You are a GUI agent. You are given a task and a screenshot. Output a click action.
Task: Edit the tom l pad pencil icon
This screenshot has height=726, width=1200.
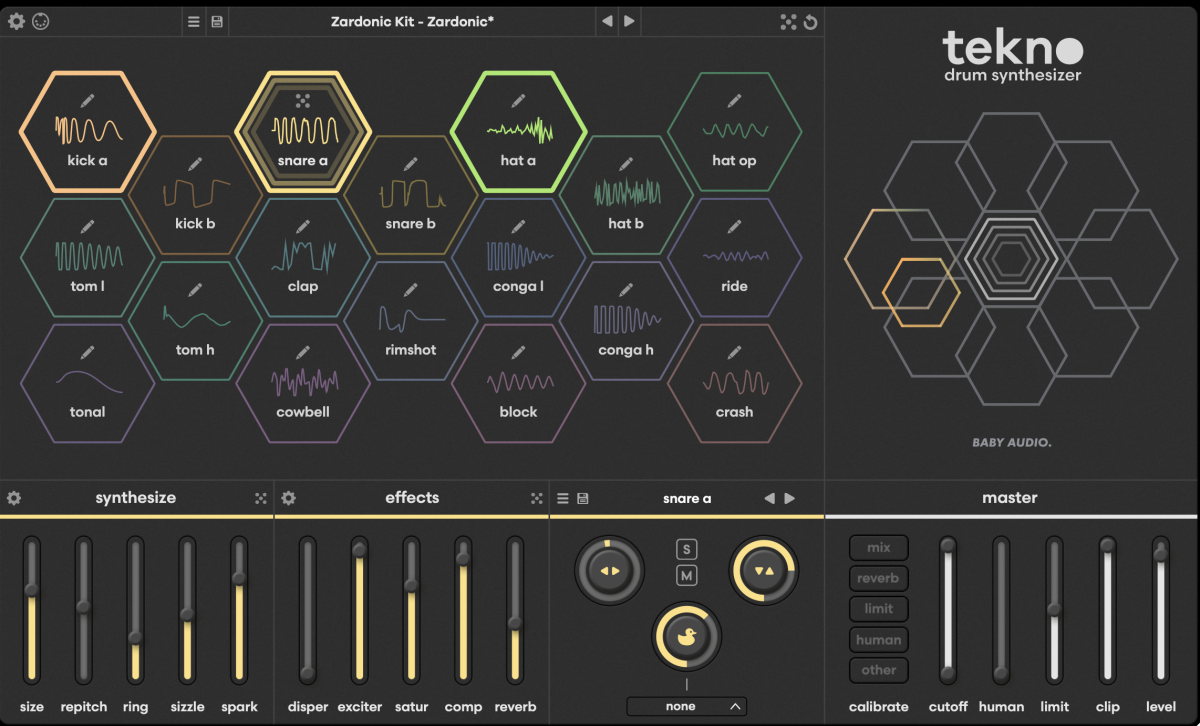tap(87, 226)
